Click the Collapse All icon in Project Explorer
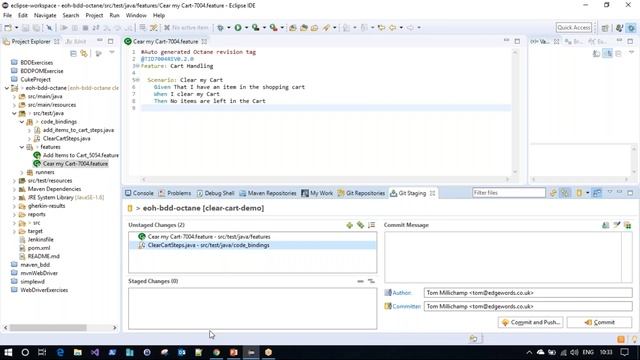The width and height of the screenshot is (640, 360). [73, 53]
